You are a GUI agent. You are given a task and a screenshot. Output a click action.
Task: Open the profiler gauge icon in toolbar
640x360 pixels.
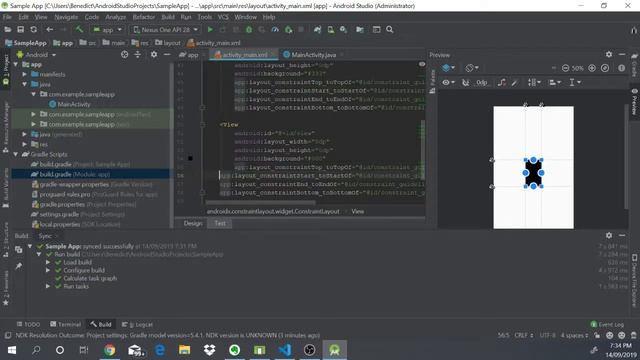tap(275, 29)
